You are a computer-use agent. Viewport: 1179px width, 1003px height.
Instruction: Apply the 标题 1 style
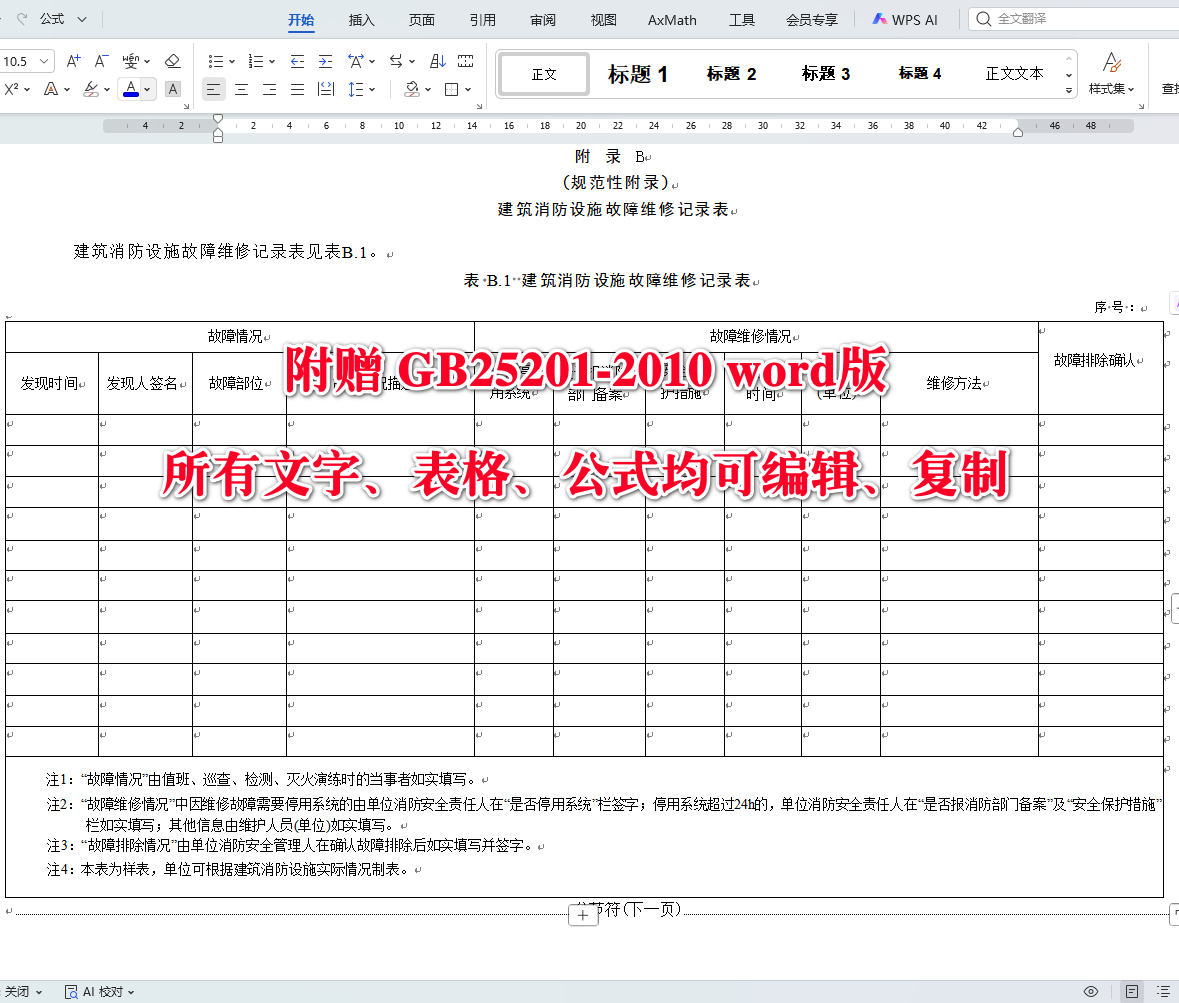tap(637, 73)
